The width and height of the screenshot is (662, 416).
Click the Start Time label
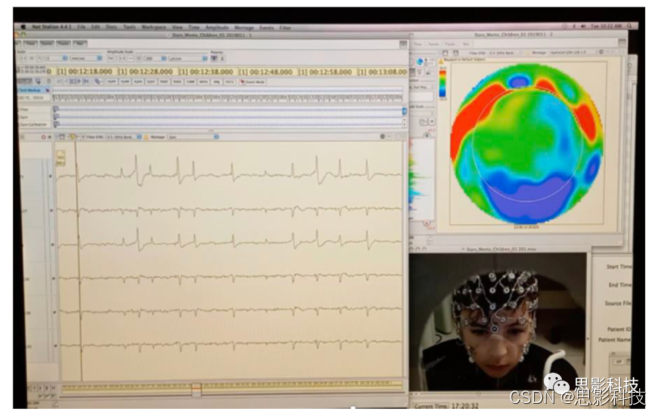pos(619,266)
